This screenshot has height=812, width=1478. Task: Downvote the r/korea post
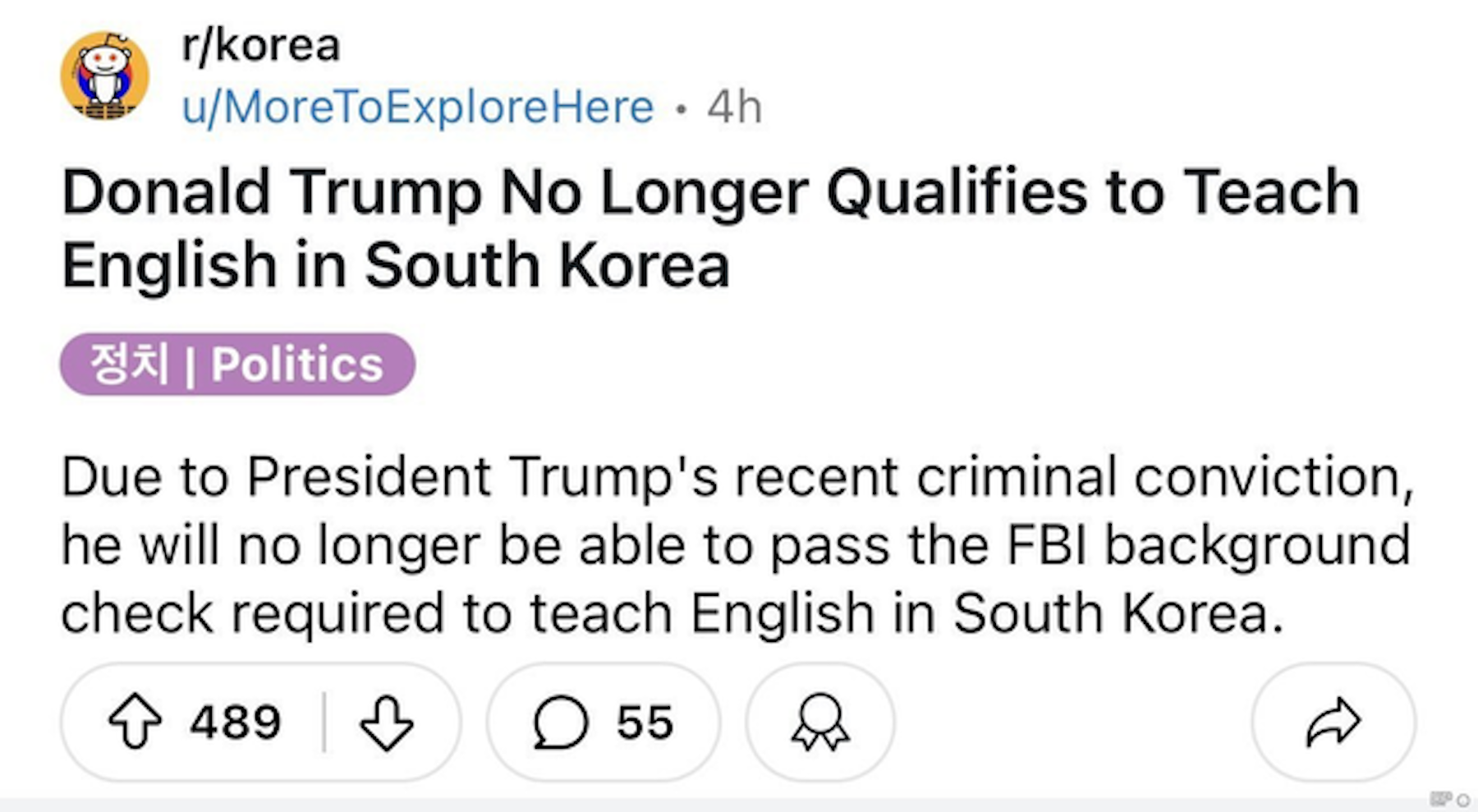click(386, 723)
